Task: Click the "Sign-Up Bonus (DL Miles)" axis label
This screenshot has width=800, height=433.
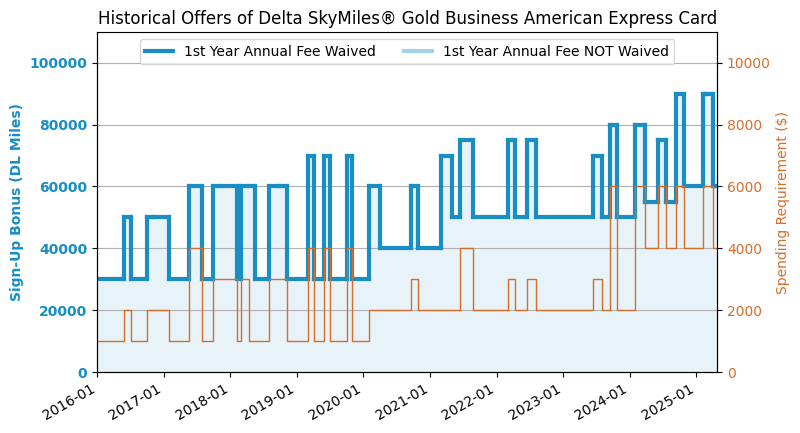Action: (17, 202)
